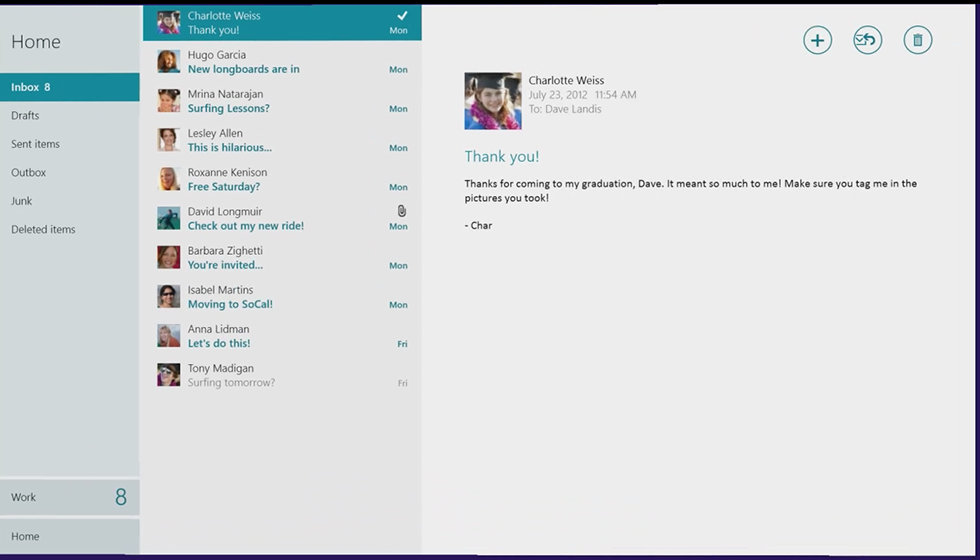Screen dimensions: 980x560
Task: Switch to the Work account
Action: pyautogui.click(x=69, y=497)
